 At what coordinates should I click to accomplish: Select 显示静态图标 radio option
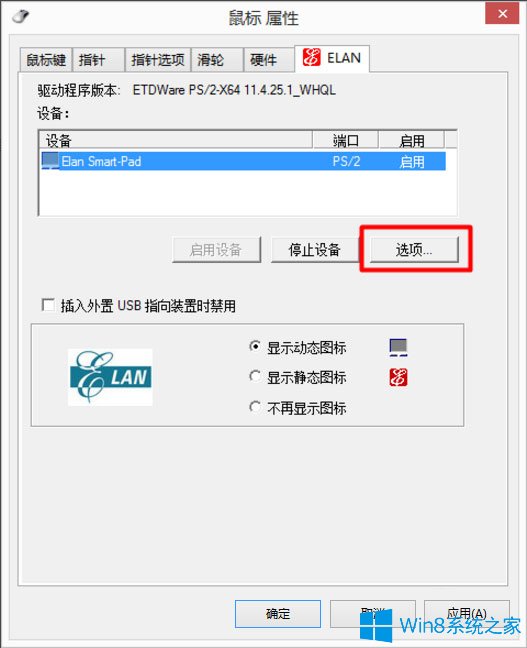tap(255, 376)
